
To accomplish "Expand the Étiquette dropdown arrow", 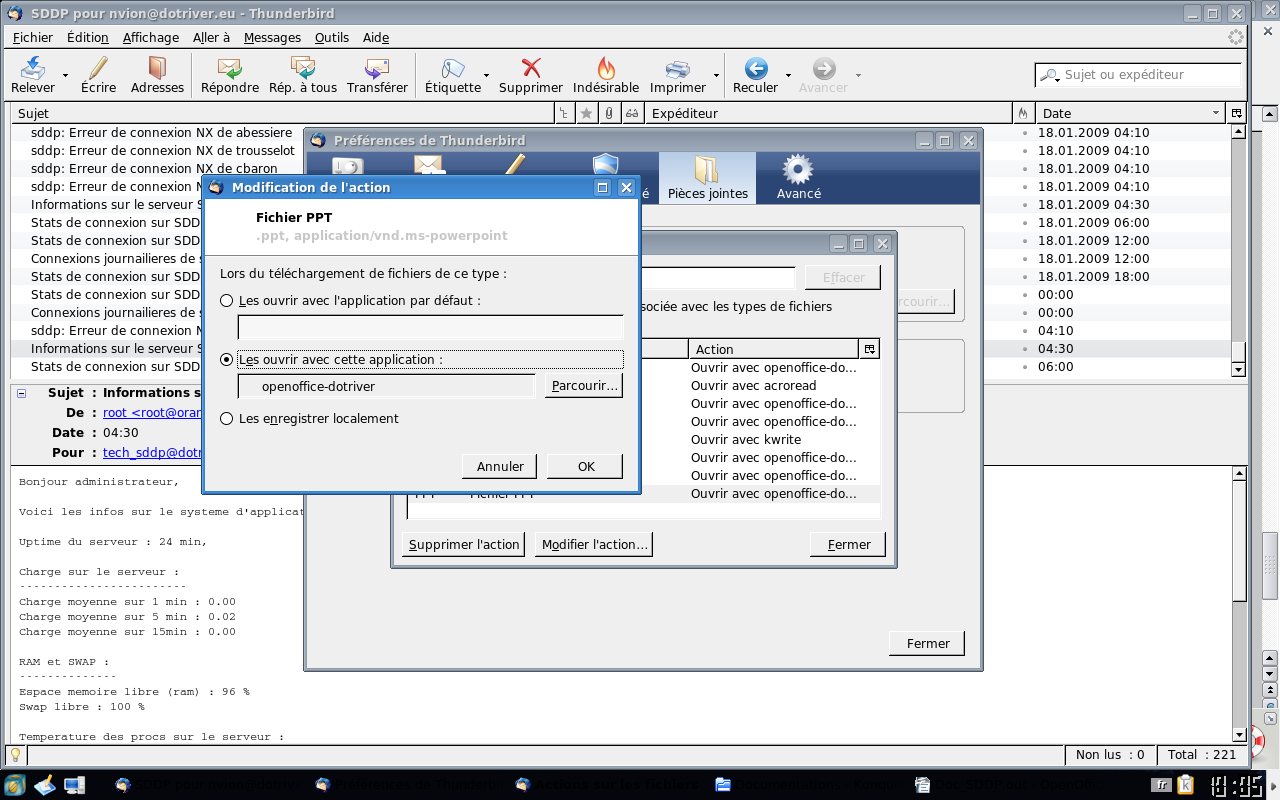I will point(487,75).
